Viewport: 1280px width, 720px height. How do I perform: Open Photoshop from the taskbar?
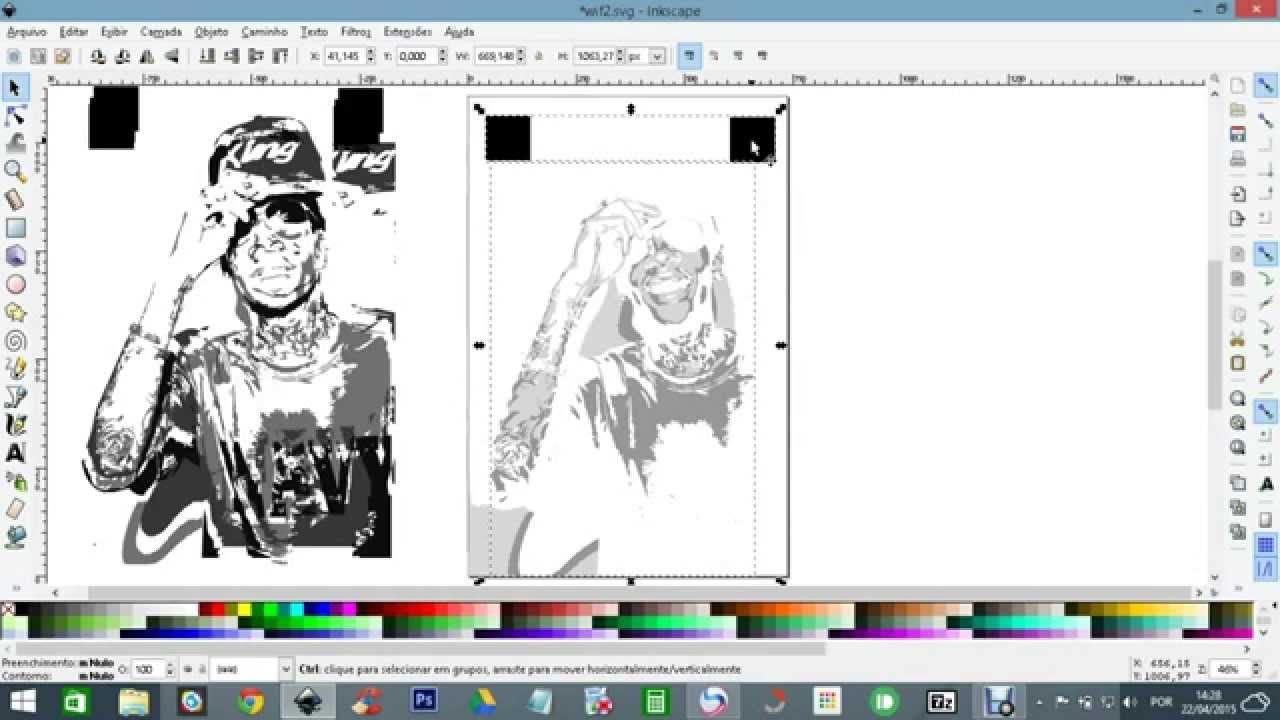tap(424, 701)
